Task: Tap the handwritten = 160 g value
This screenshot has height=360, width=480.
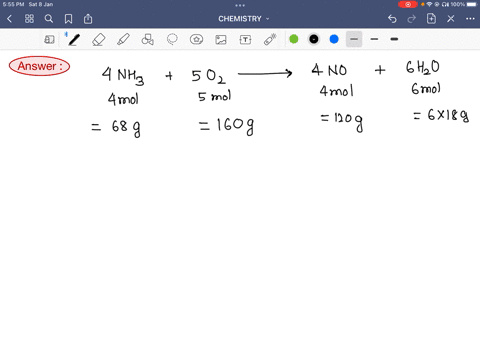Action: 226,126
